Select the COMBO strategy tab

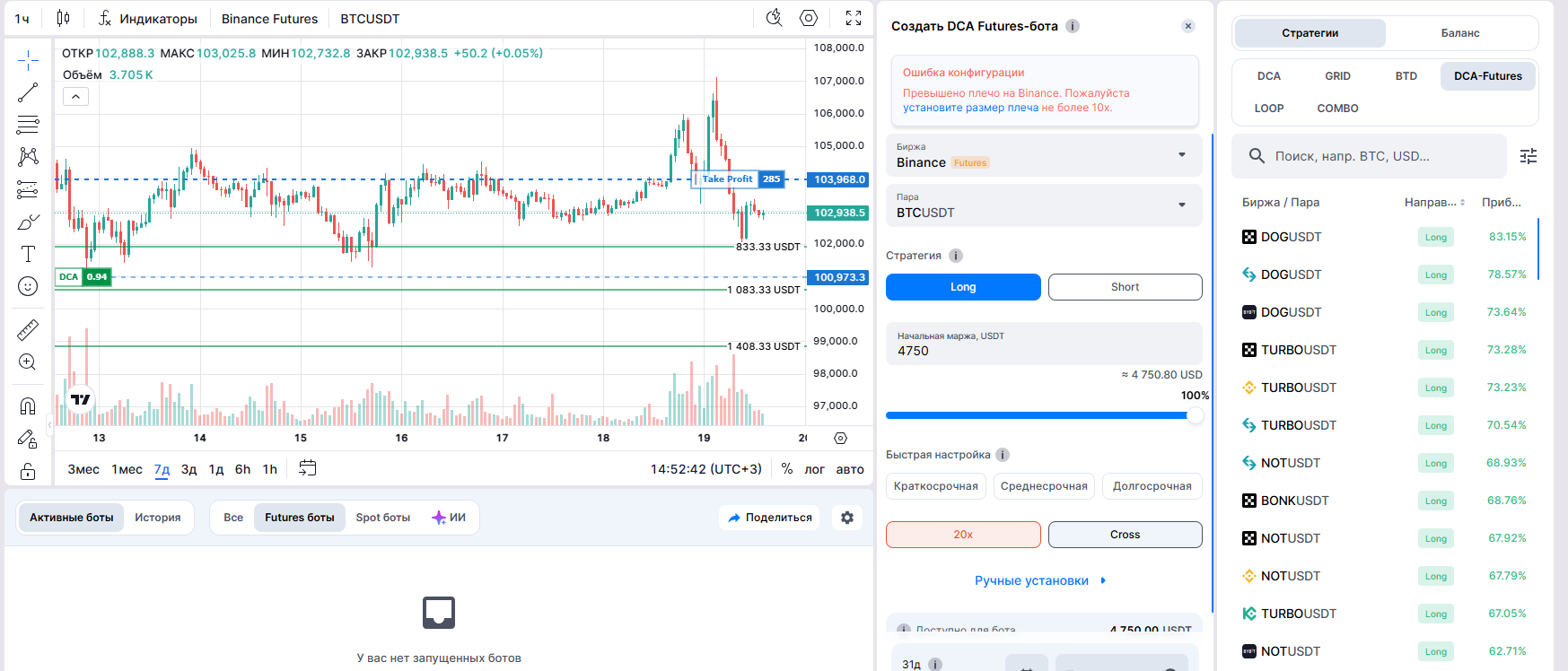click(x=1337, y=109)
